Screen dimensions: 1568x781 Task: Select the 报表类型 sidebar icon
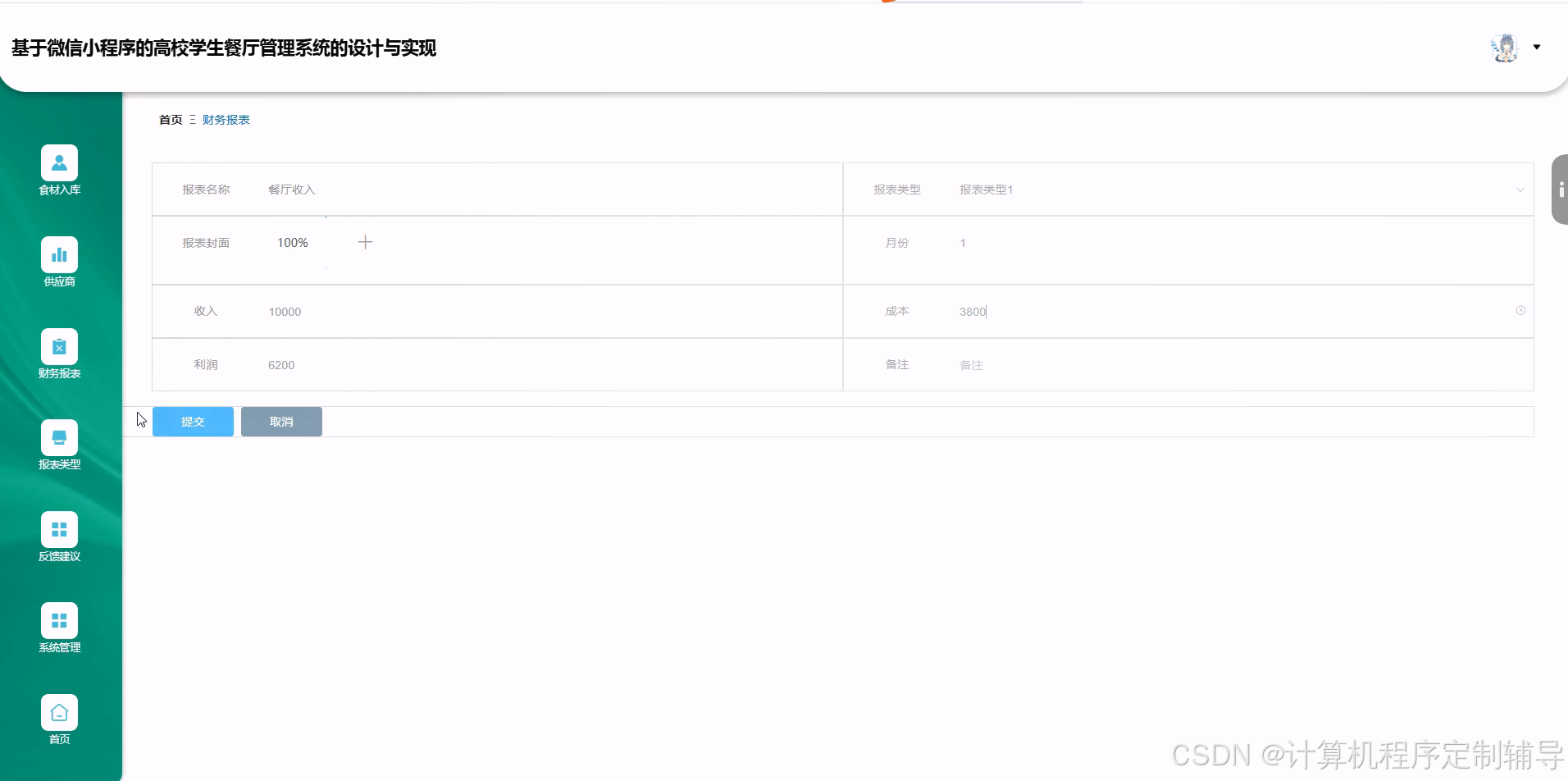click(58, 445)
